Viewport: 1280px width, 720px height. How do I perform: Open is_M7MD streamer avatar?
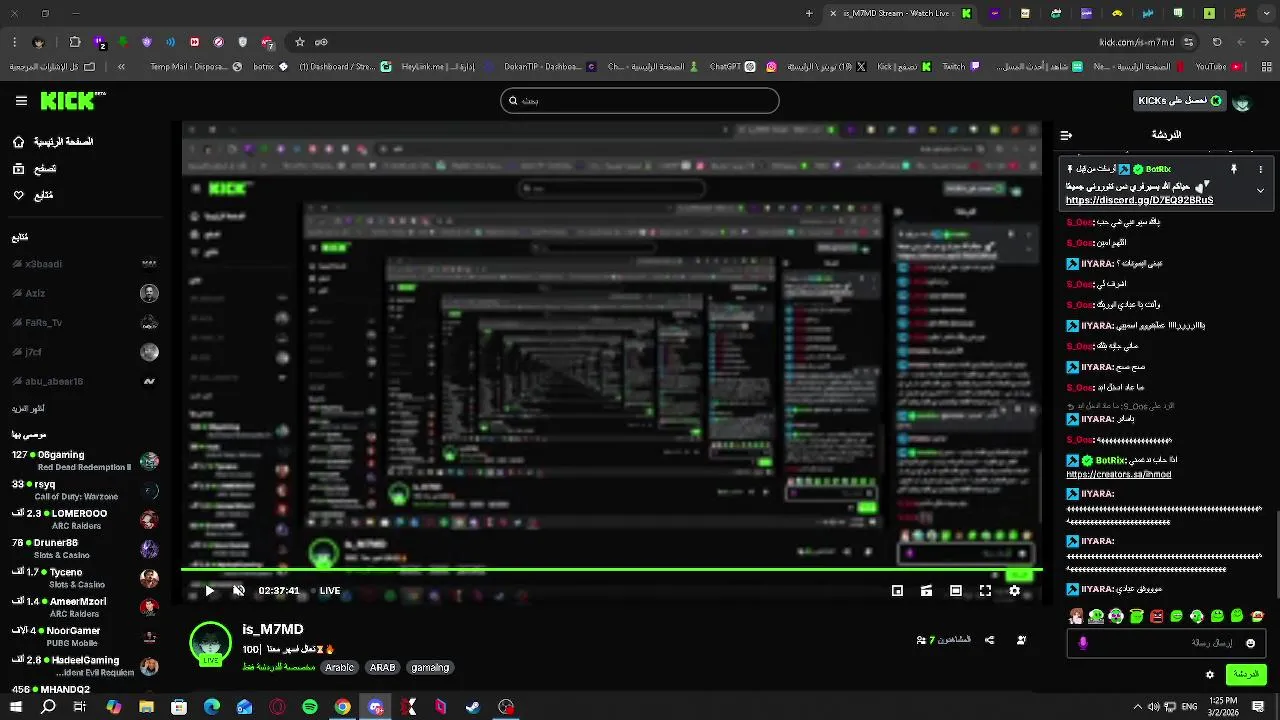coord(211,643)
